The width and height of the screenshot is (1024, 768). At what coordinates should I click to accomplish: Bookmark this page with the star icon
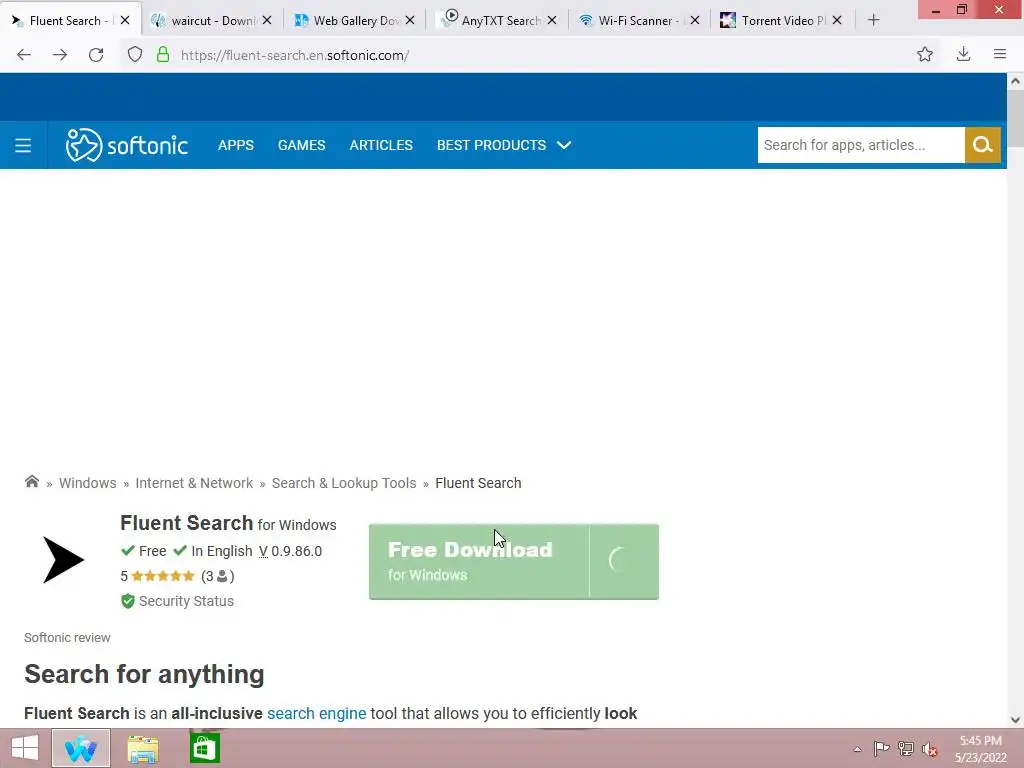tap(925, 54)
